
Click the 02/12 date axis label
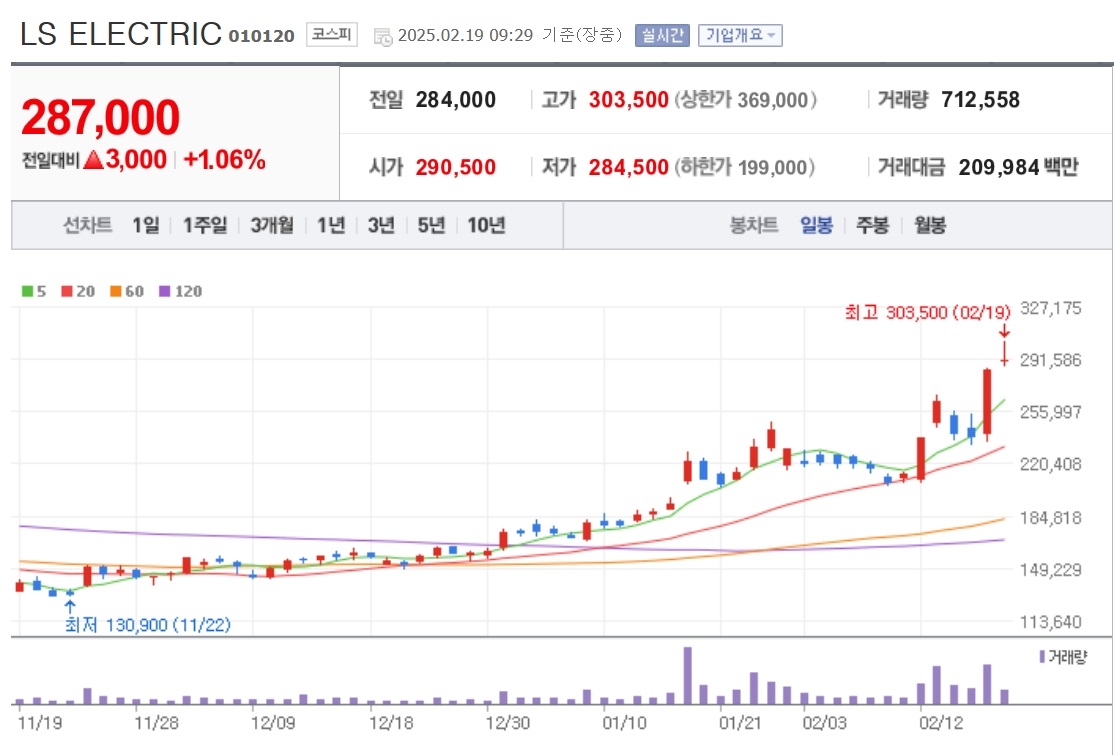coord(941,723)
